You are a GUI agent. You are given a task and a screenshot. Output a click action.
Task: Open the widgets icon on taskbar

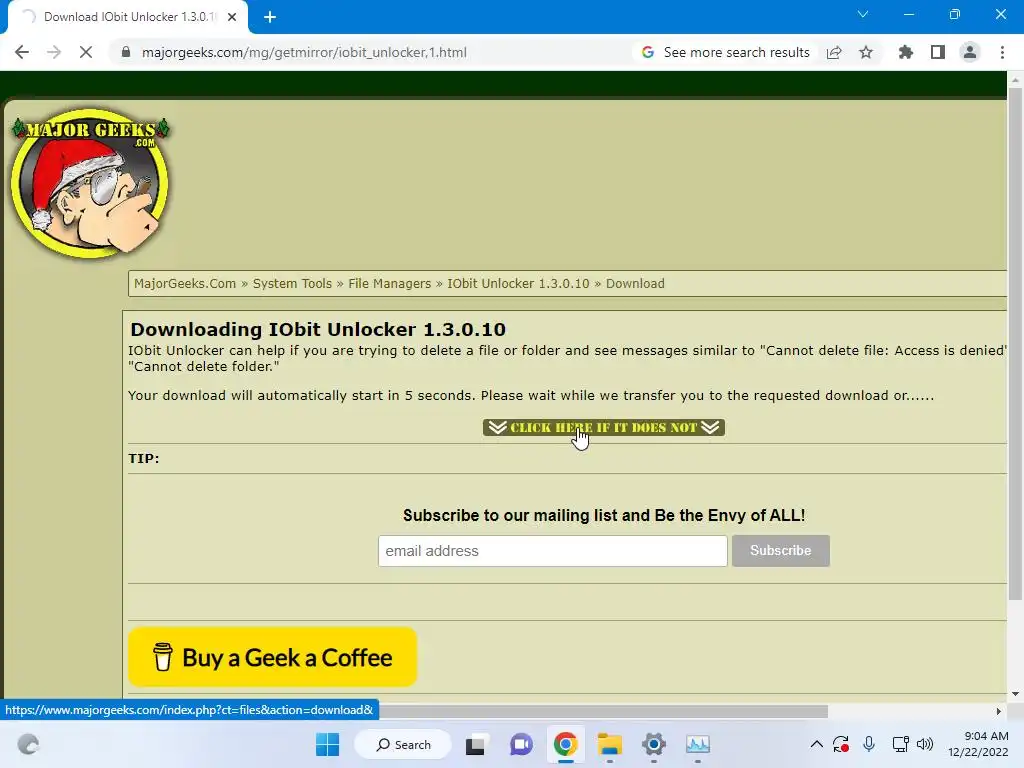tap(28, 744)
